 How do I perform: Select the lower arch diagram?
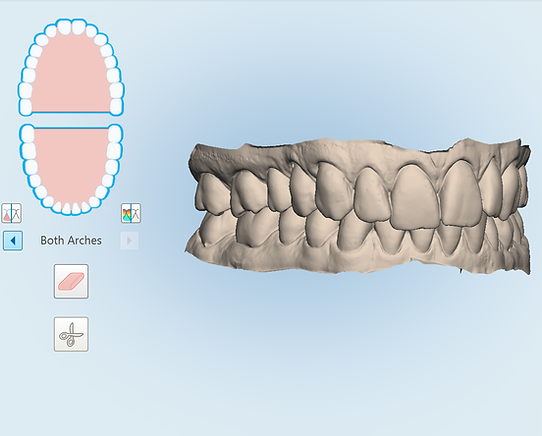[x=71, y=169]
